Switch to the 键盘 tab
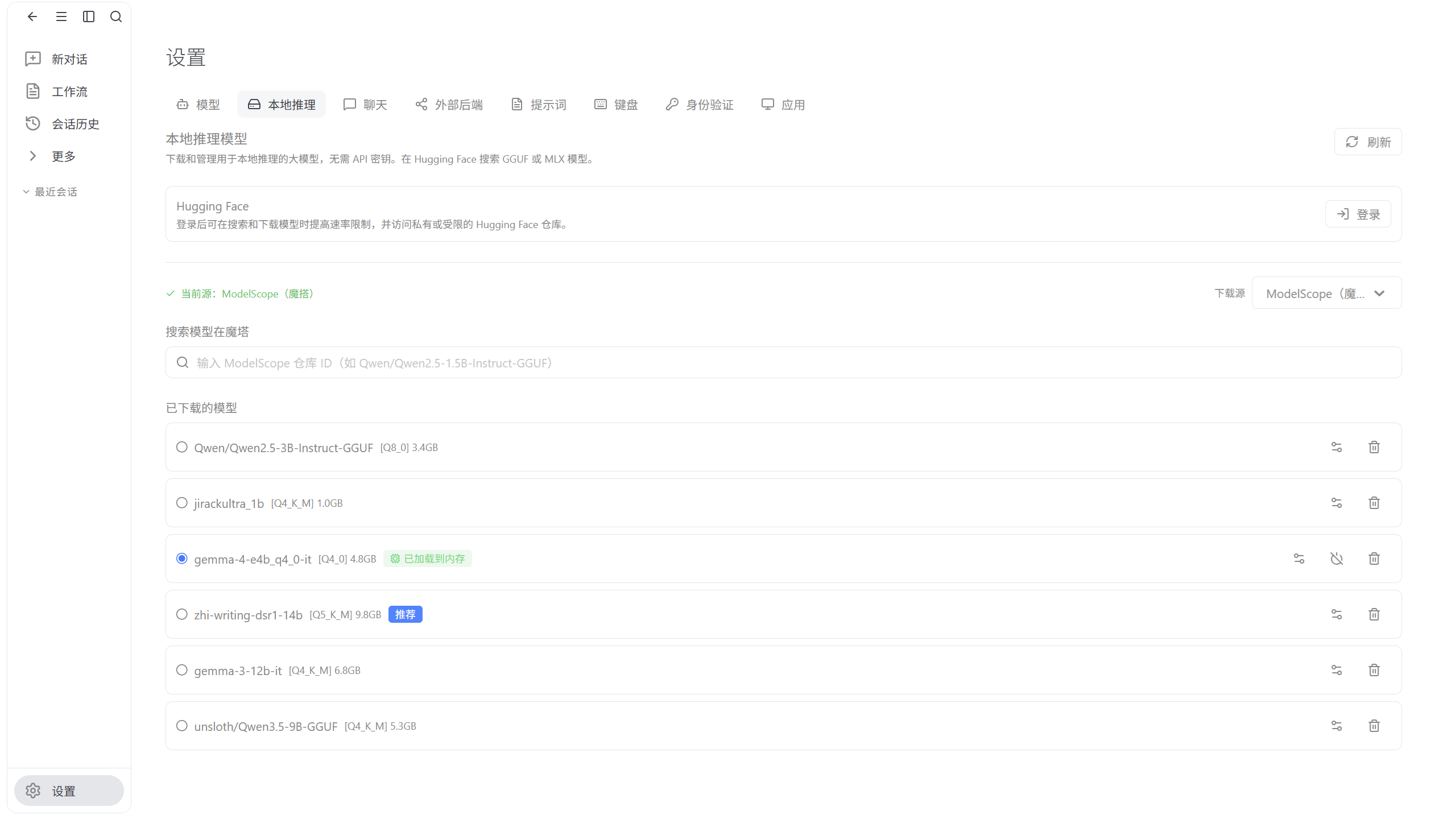This screenshot has height=819, width=1456. [616, 105]
